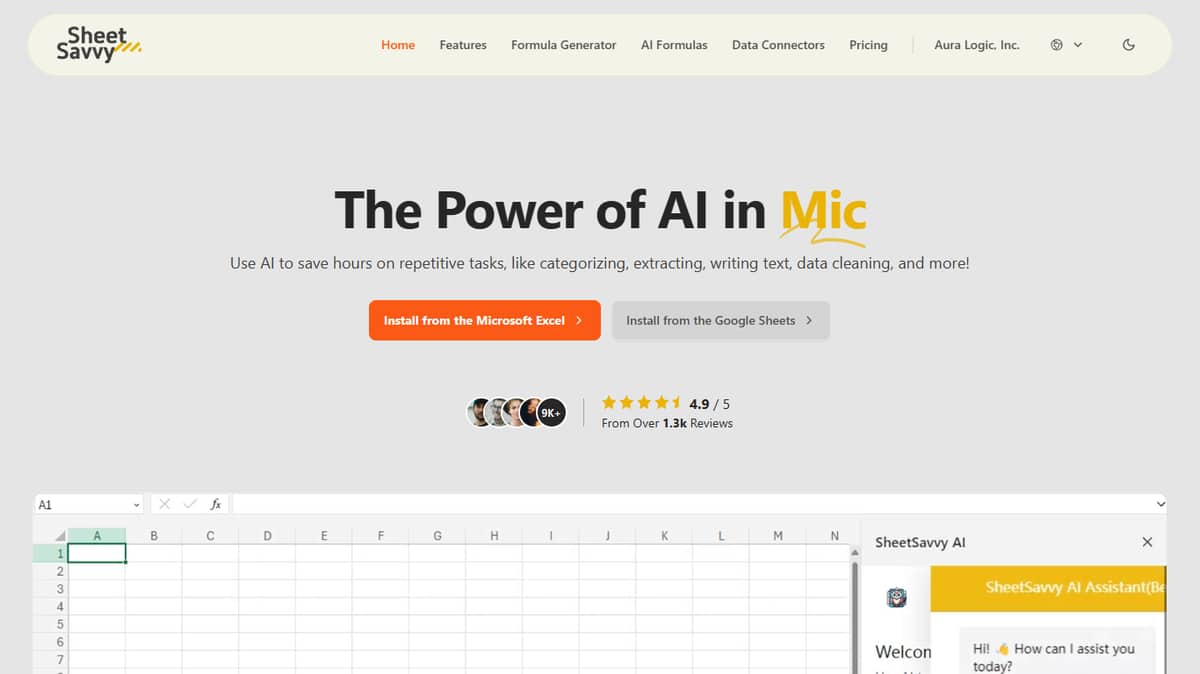Select column B header
Viewport: 1200px width, 674px height.
[154, 536]
